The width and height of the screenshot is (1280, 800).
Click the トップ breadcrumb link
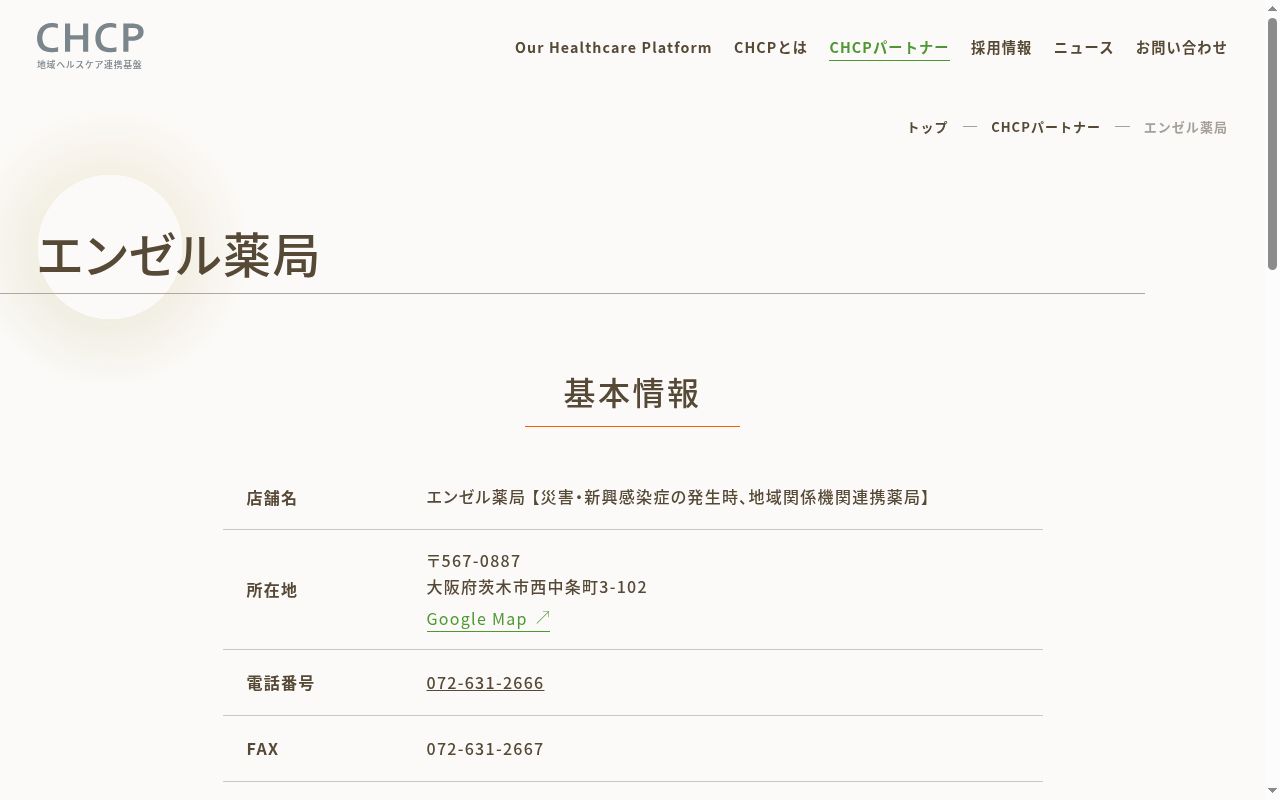point(927,127)
